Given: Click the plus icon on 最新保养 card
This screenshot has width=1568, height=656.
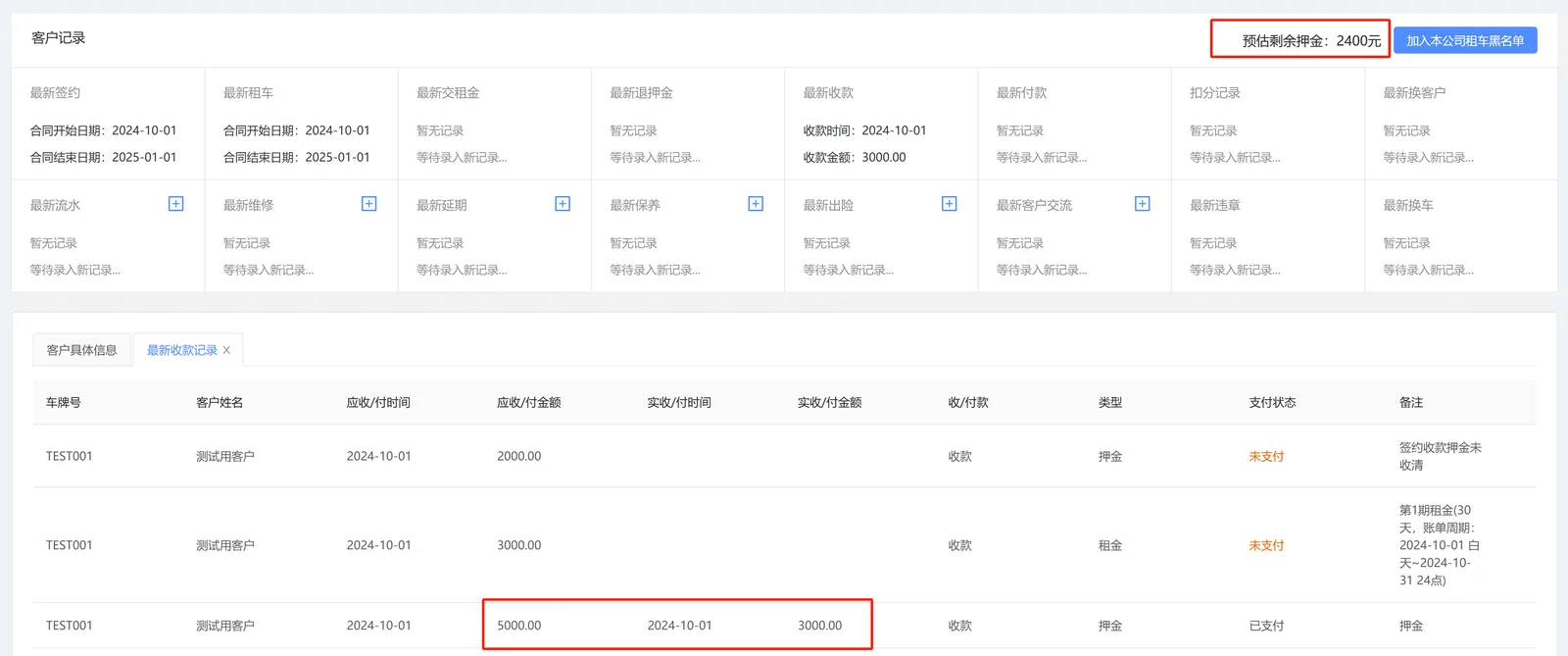Looking at the screenshot, I should pos(756,204).
